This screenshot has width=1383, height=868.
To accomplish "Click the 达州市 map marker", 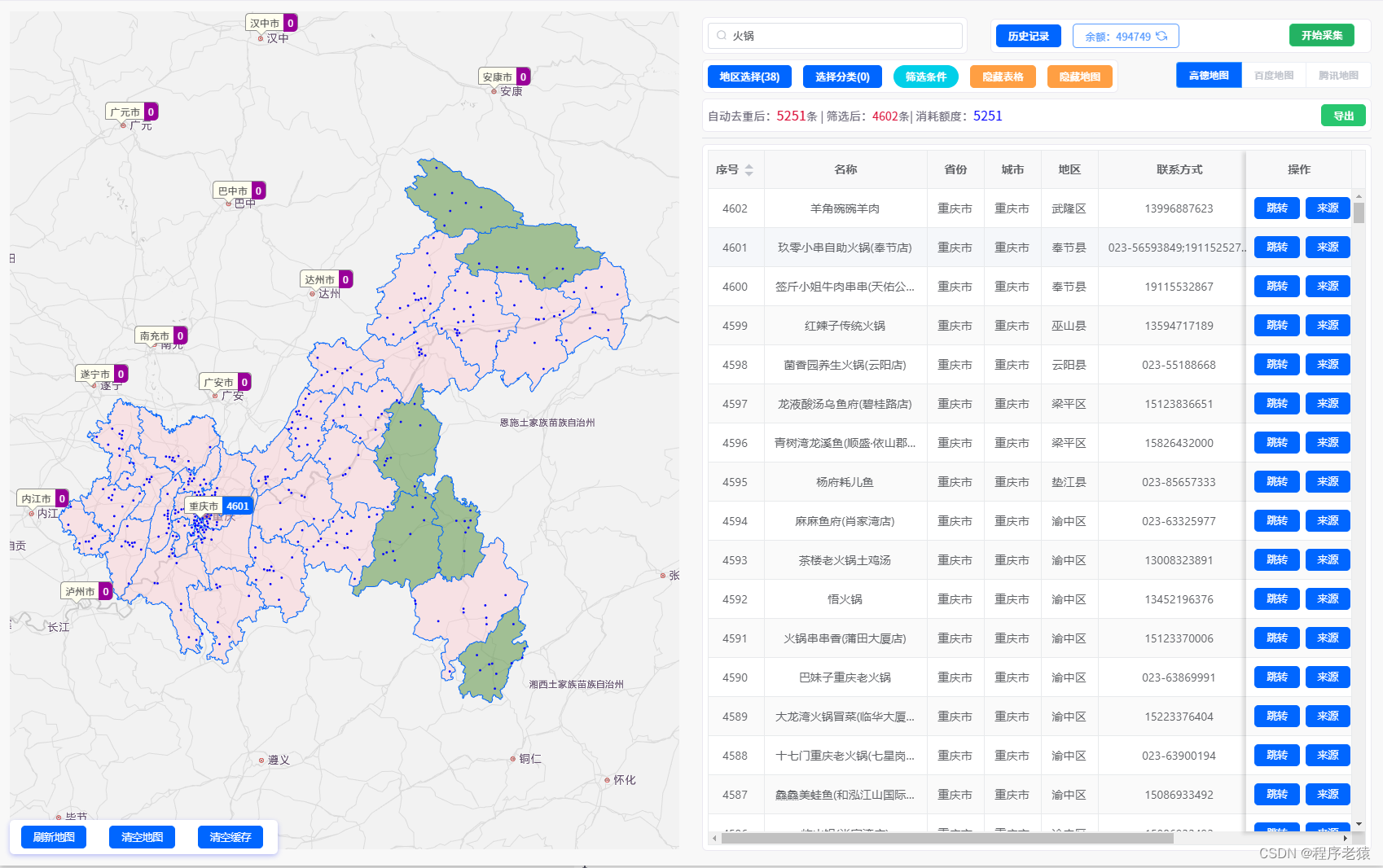I will pyautogui.click(x=327, y=279).
